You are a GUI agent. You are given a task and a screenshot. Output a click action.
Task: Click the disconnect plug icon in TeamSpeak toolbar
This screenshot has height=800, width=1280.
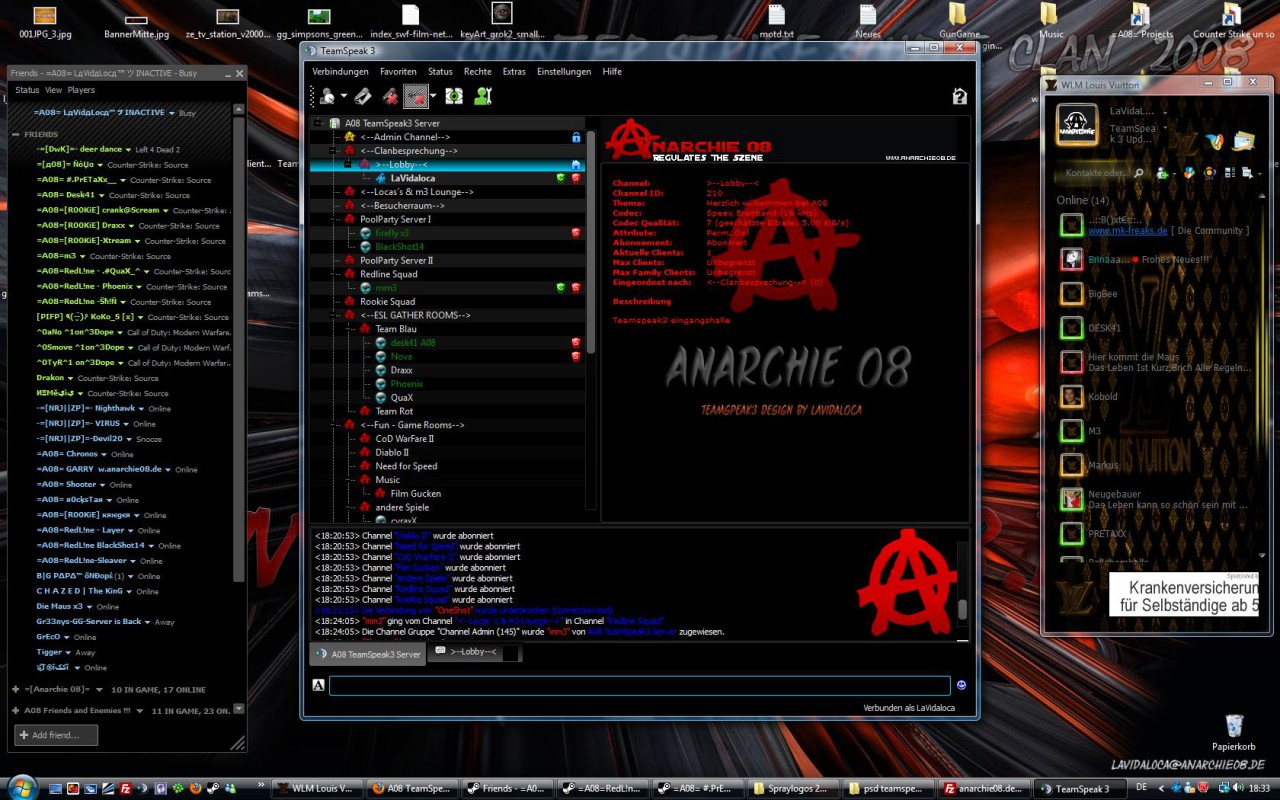pos(363,96)
